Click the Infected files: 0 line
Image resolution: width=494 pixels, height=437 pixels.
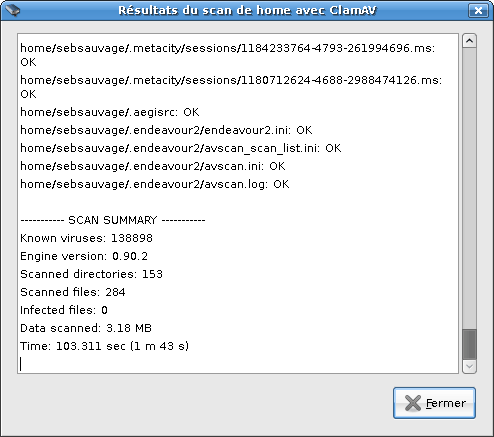(x=64, y=310)
